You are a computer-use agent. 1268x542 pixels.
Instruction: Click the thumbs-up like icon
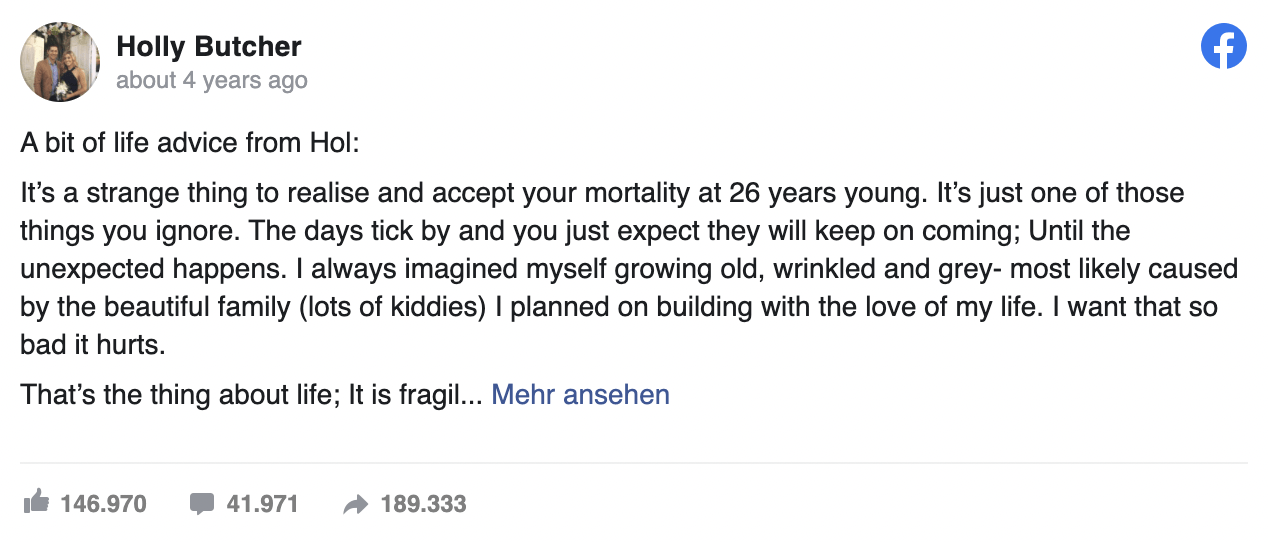(x=36, y=503)
